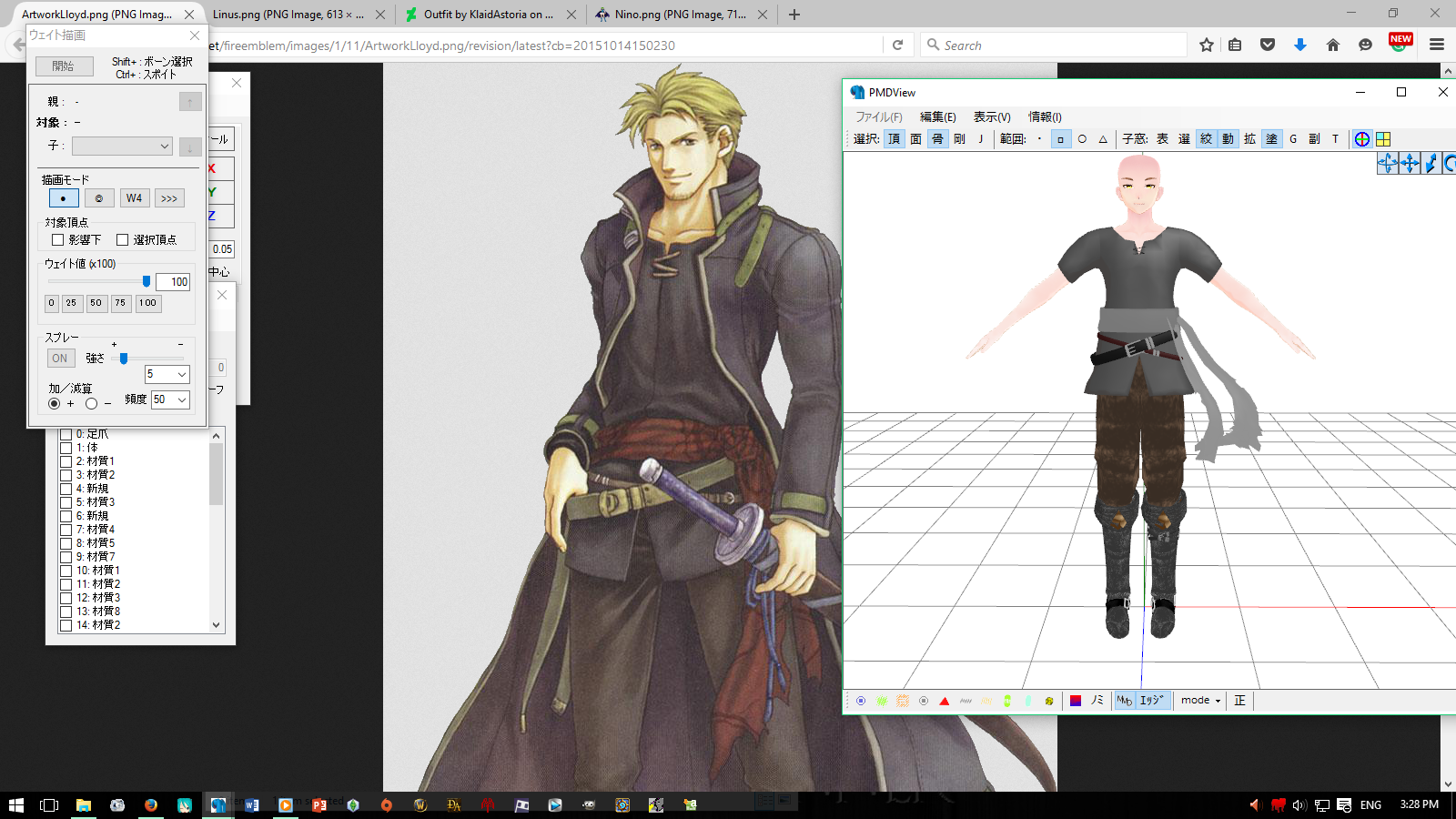Screen dimensions: 1456x819
Task: Click the weight value input field showing 100
Action: click(x=173, y=282)
